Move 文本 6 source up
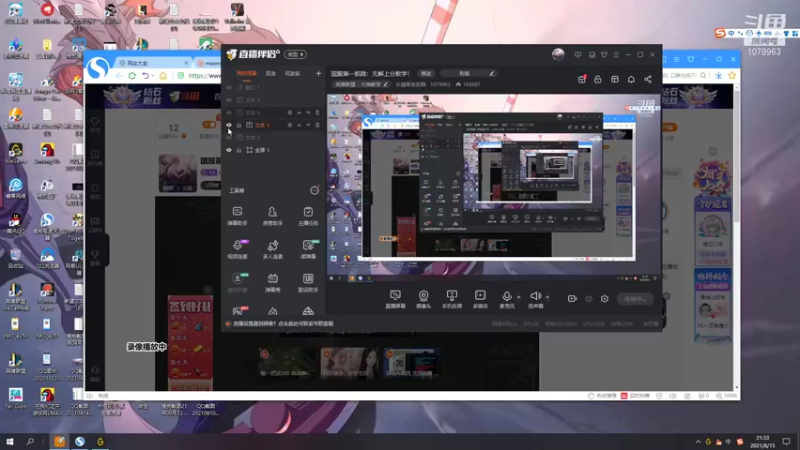This screenshot has height=450, width=800. tap(299, 112)
